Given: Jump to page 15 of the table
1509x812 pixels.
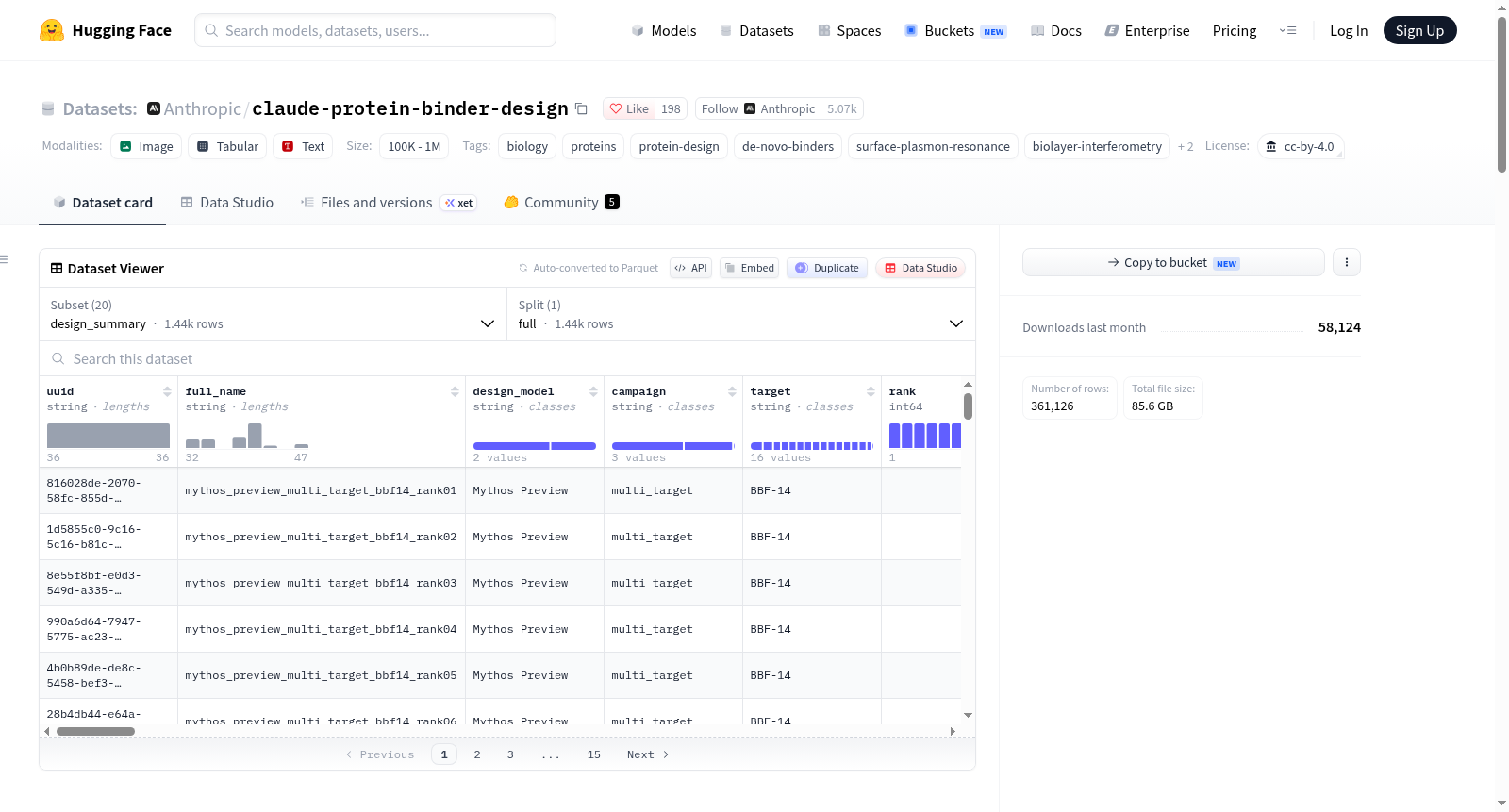Looking at the screenshot, I should 594,754.
